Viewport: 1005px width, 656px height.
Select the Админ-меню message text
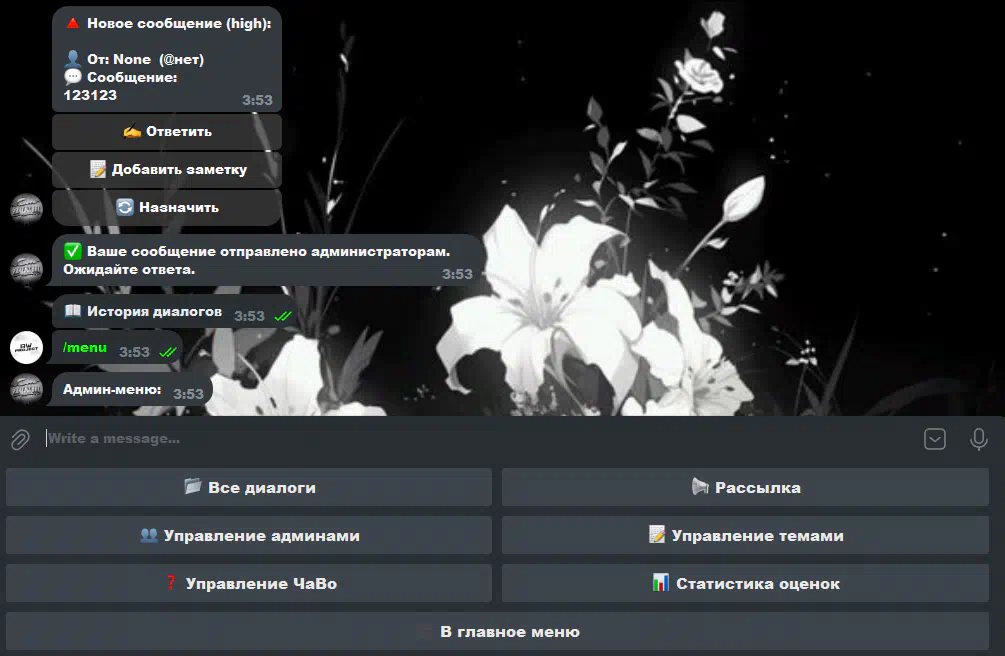pyautogui.click(x=112, y=389)
